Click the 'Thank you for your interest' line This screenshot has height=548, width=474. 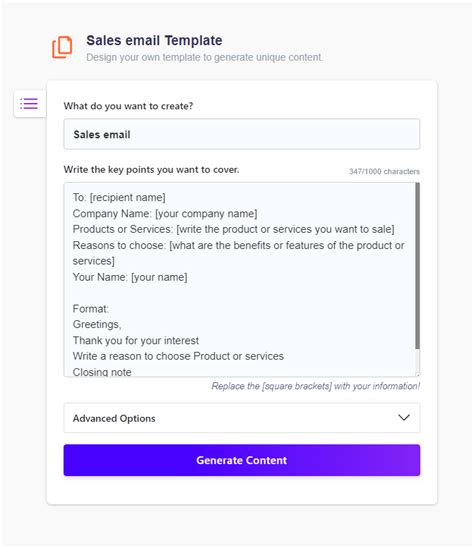click(x=136, y=340)
